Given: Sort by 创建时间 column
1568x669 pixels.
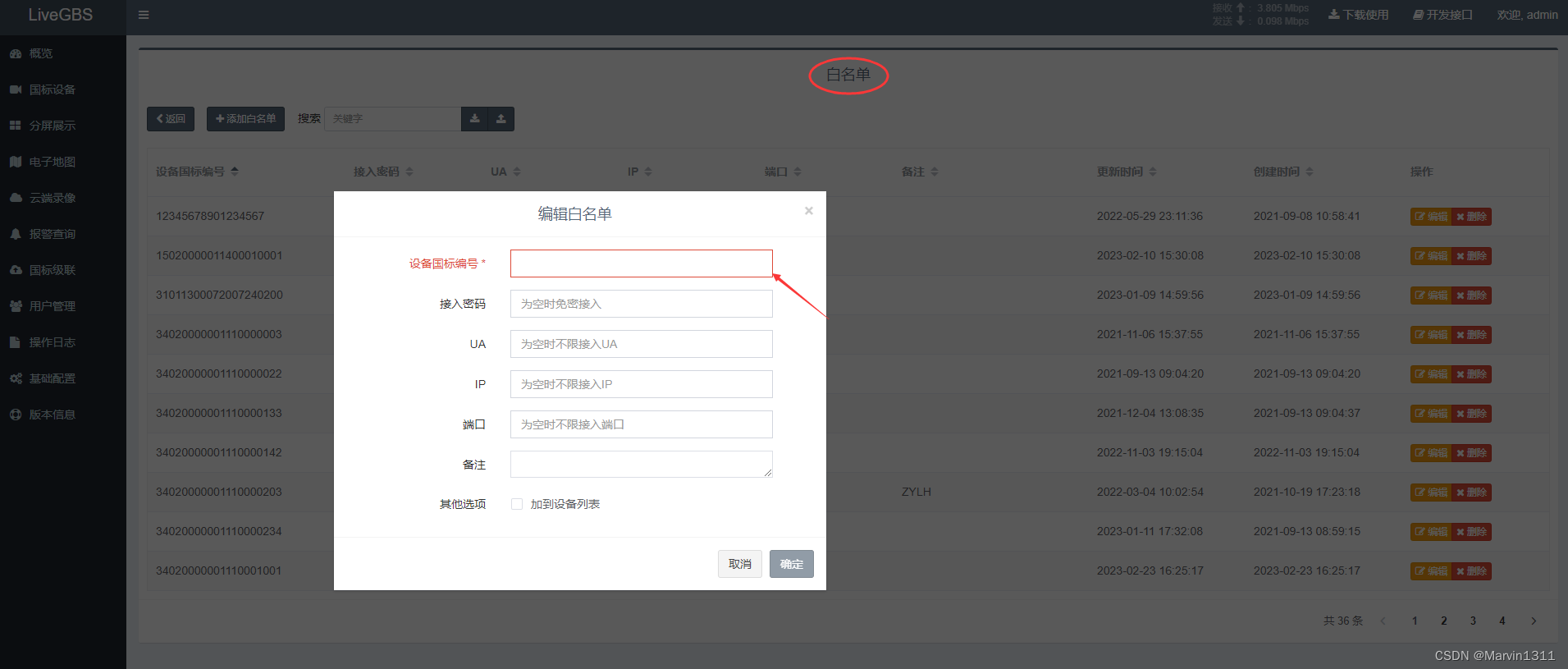Looking at the screenshot, I should pos(1283,172).
